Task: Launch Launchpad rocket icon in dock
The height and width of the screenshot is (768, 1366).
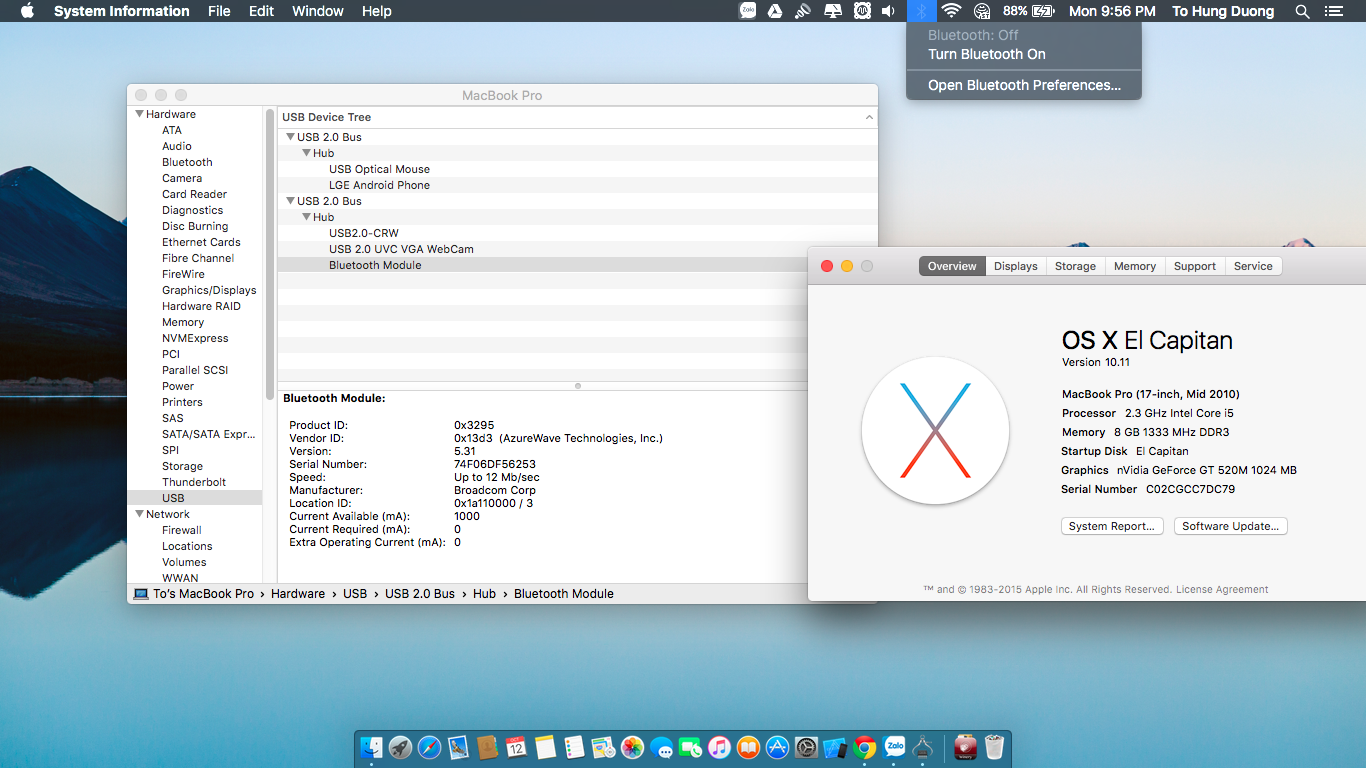Action: pos(401,747)
